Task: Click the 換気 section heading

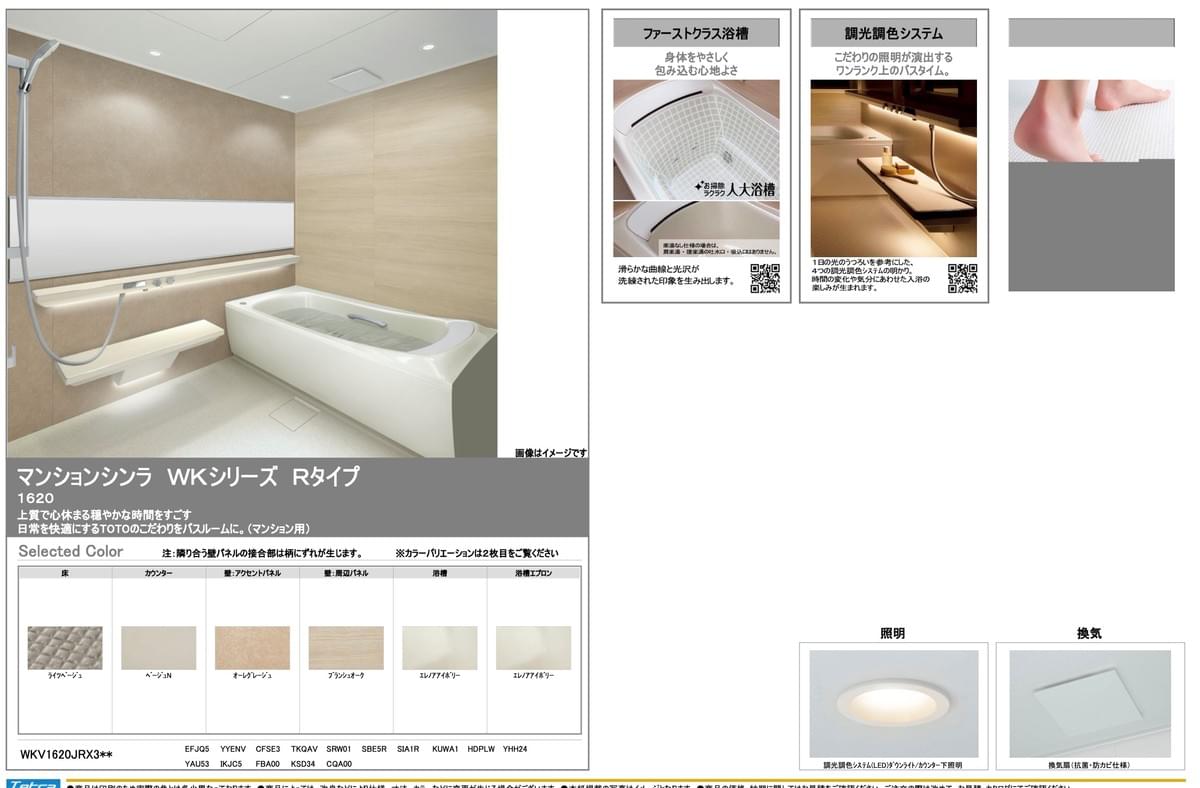Action: [1090, 634]
